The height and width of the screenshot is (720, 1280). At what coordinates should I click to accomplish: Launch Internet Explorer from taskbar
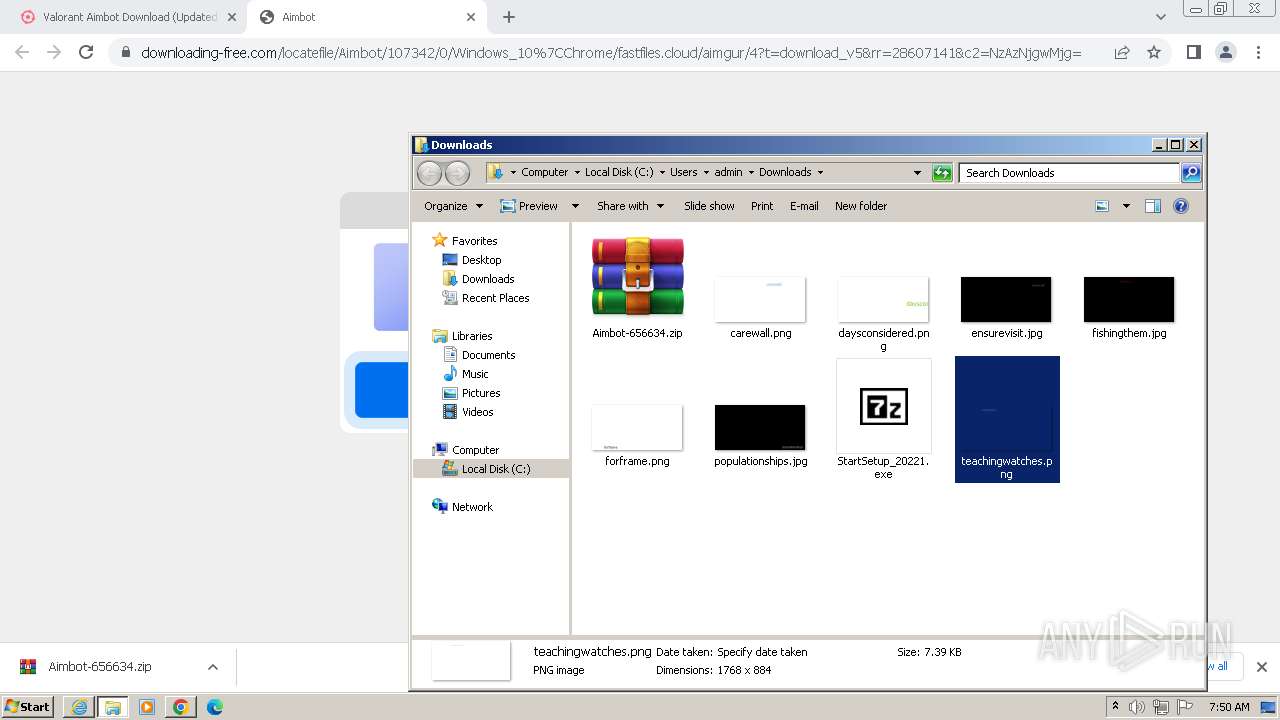(79, 707)
